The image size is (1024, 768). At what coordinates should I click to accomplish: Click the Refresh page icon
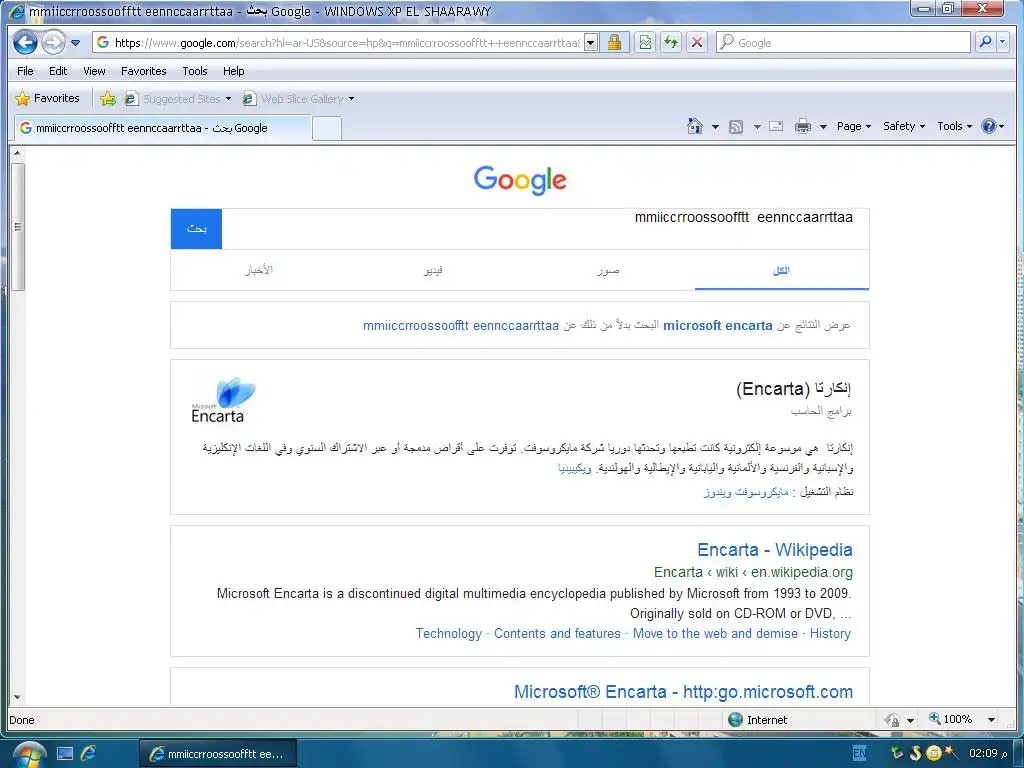click(x=671, y=43)
